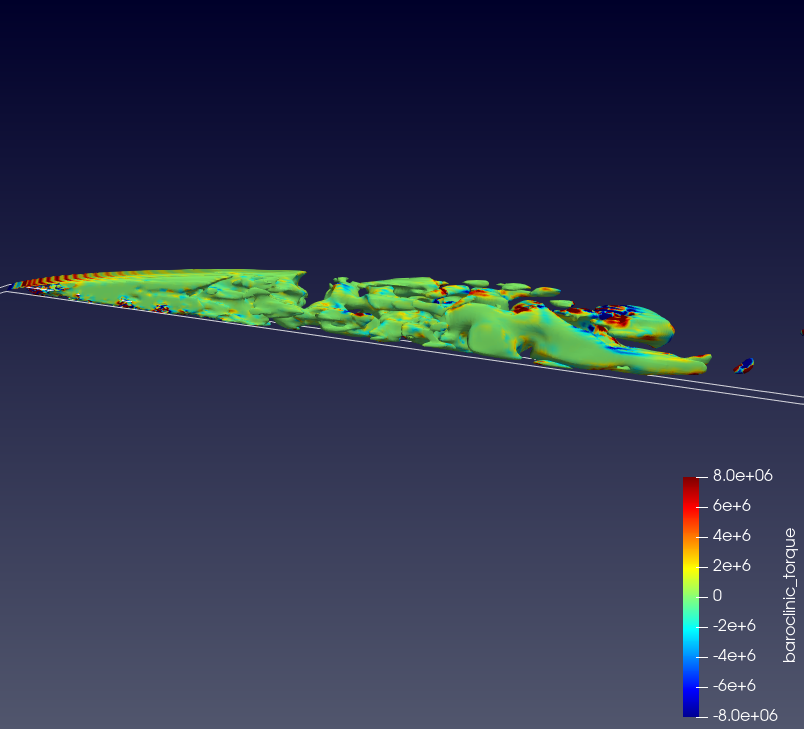Select the small detached blue-red isosurface blob
804x729 pixels.
744,366
